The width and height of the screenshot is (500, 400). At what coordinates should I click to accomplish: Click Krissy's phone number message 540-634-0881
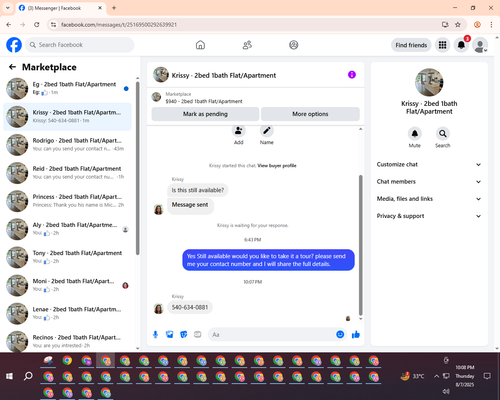point(190,307)
